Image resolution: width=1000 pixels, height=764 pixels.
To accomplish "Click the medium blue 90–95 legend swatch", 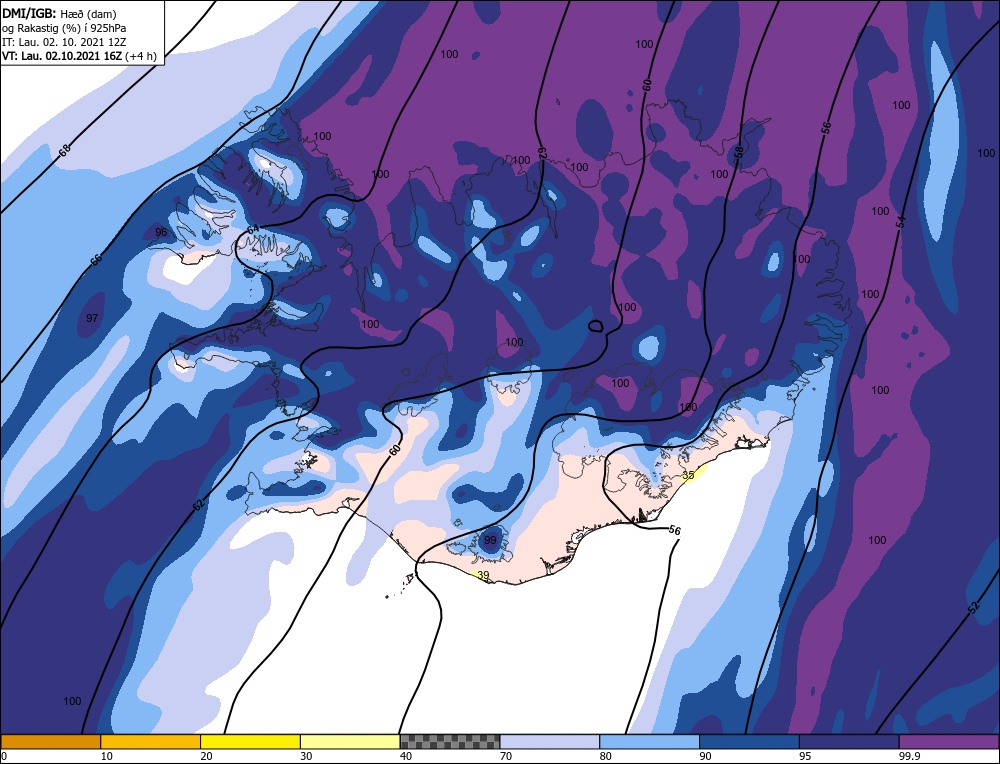I will coord(749,741).
